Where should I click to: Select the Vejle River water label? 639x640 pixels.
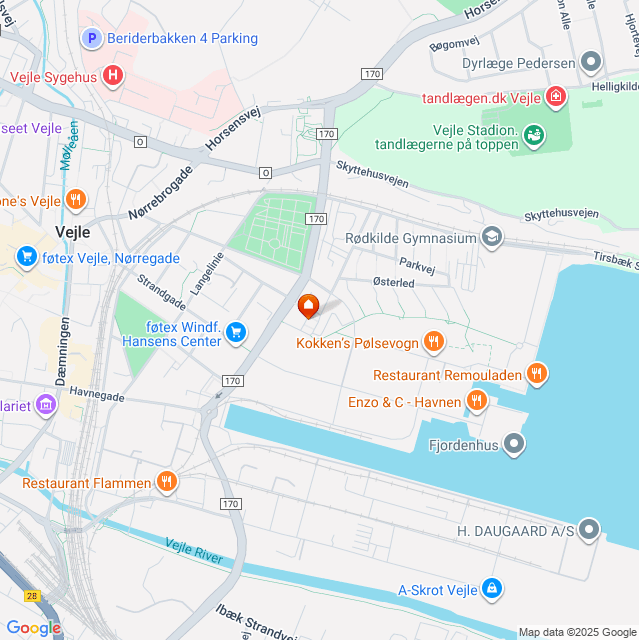click(x=194, y=551)
